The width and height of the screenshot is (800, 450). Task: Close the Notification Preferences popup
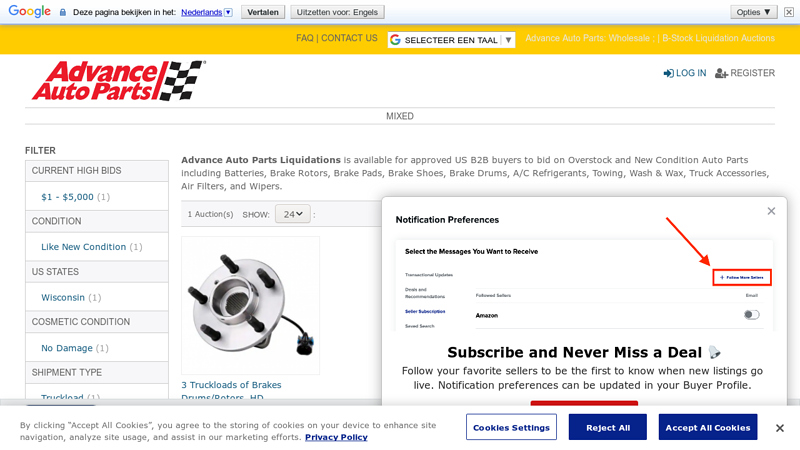tap(771, 211)
